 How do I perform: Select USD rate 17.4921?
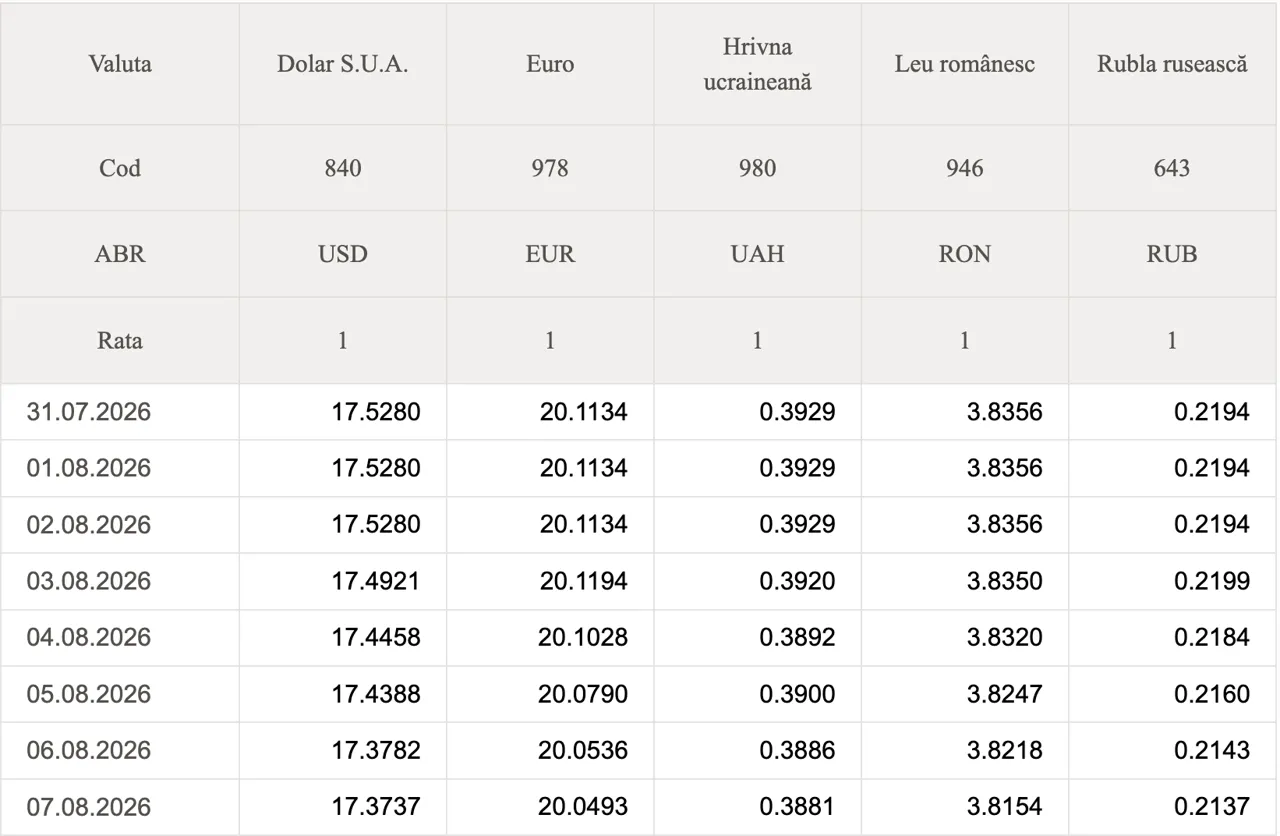(x=376, y=581)
